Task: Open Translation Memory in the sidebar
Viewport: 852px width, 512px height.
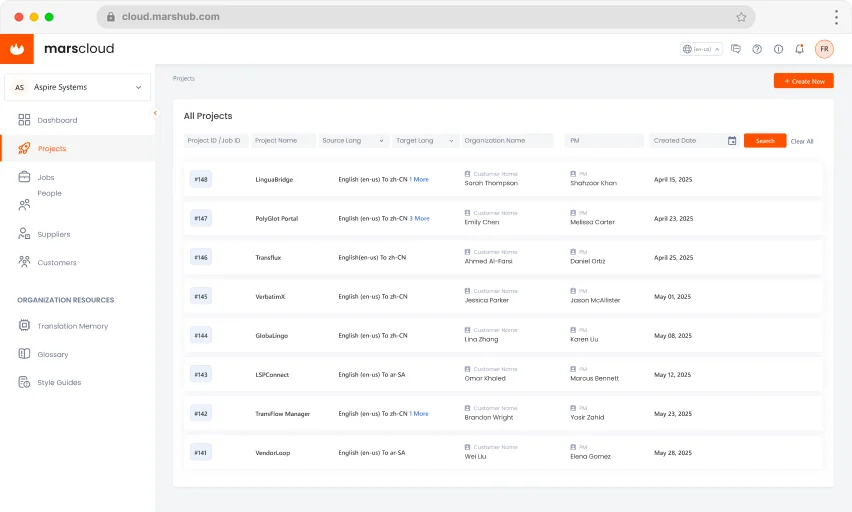Action: pyautogui.click(x=72, y=326)
